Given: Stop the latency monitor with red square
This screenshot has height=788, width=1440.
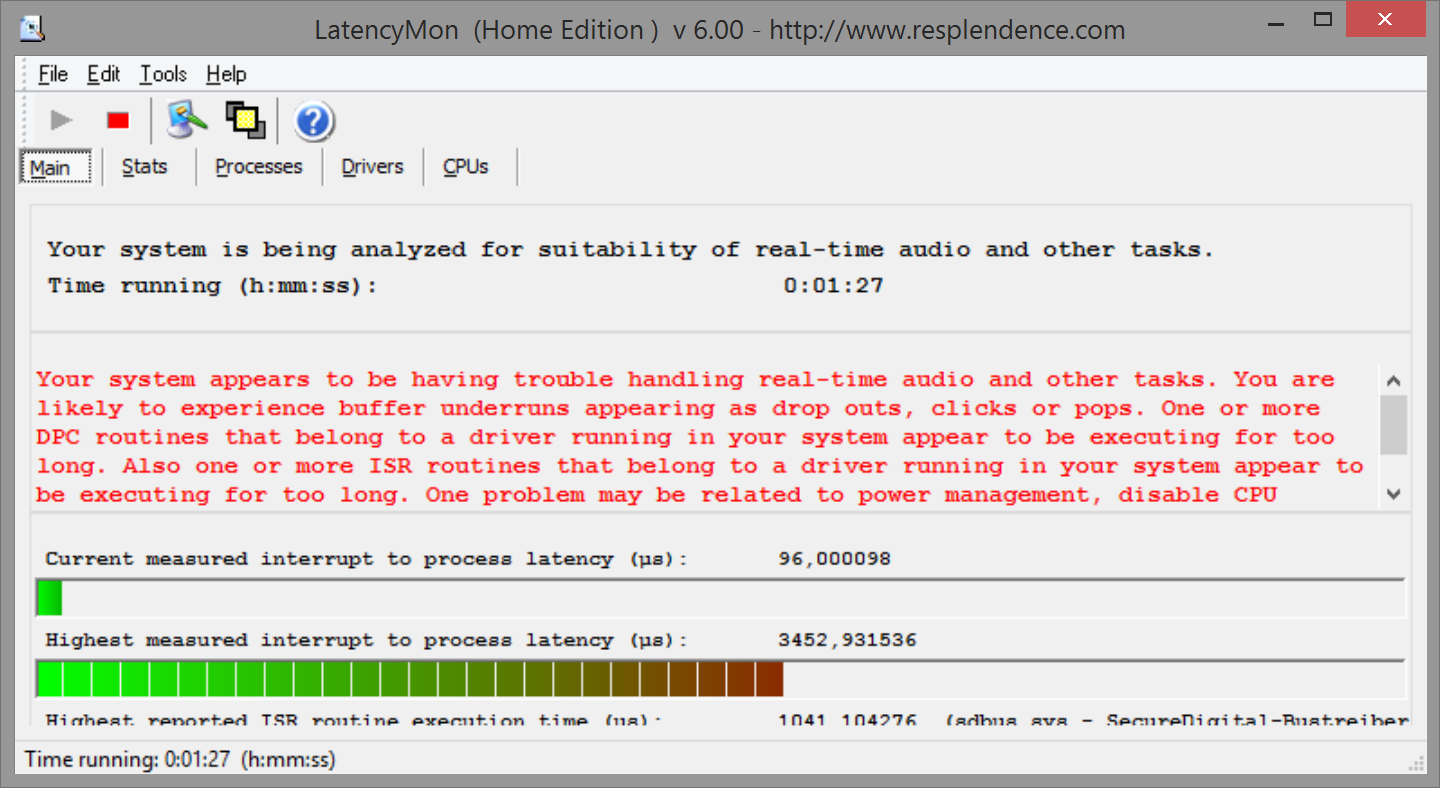Looking at the screenshot, I should 118,121.
